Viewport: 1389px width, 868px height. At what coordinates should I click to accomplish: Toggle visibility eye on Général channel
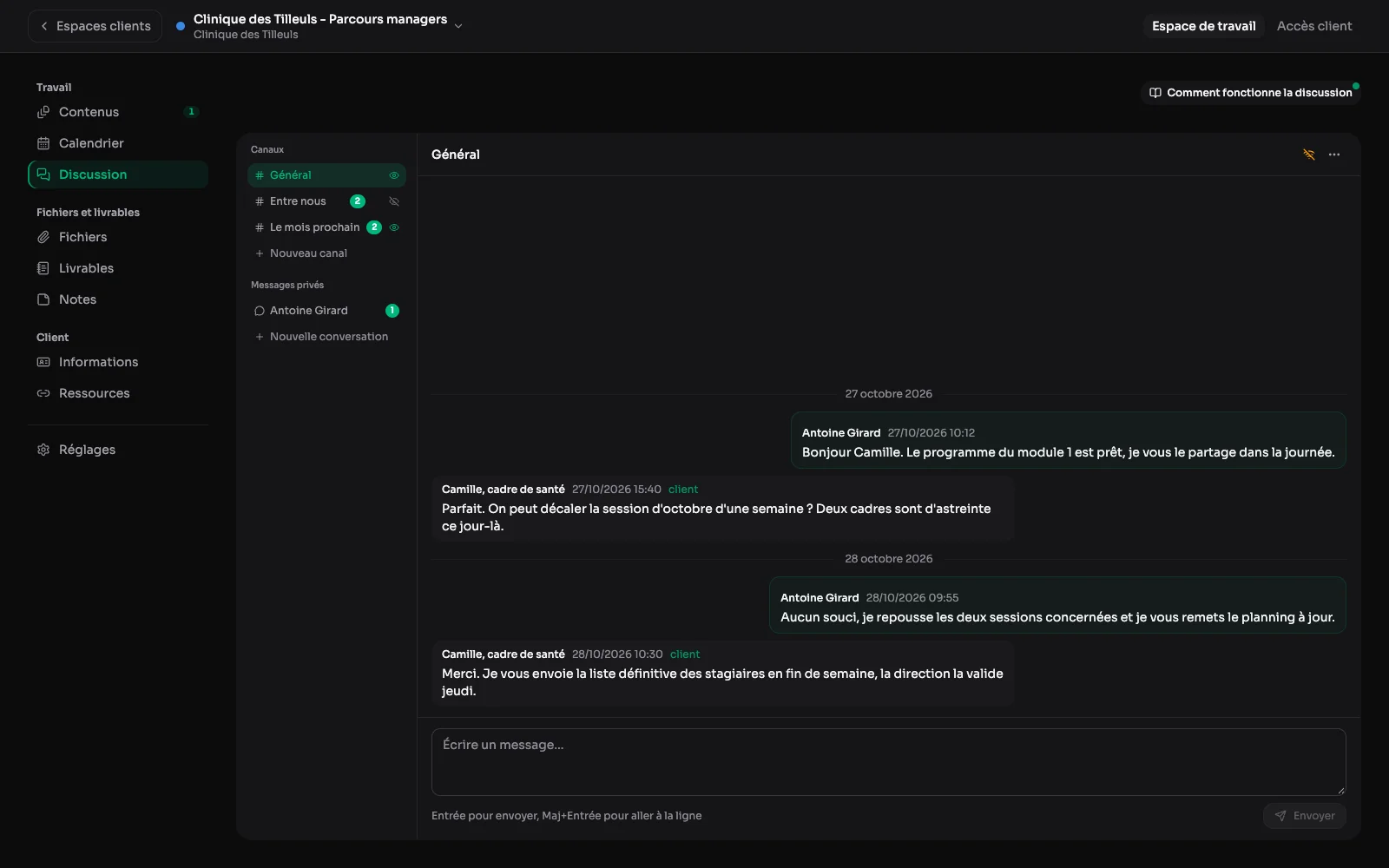(x=394, y=175)
